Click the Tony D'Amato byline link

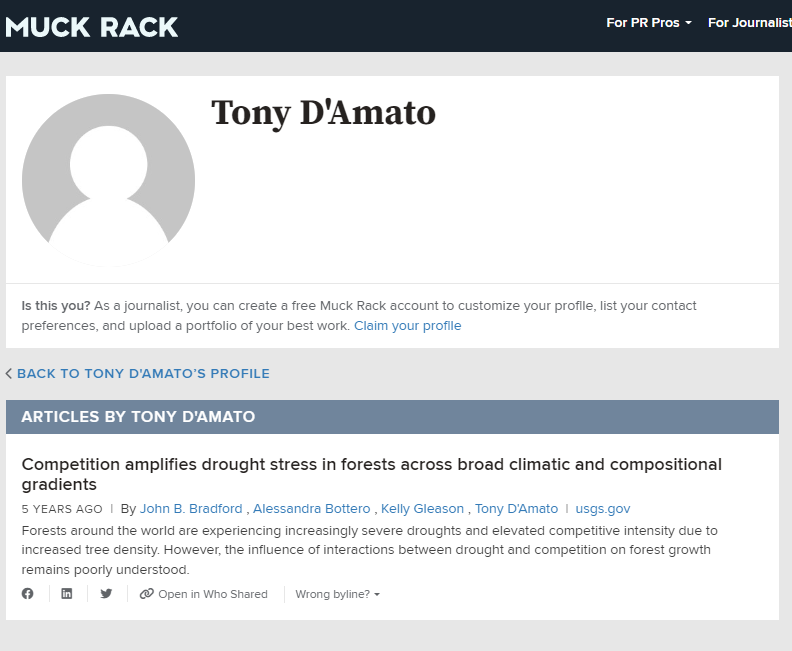tap(516, 509)
